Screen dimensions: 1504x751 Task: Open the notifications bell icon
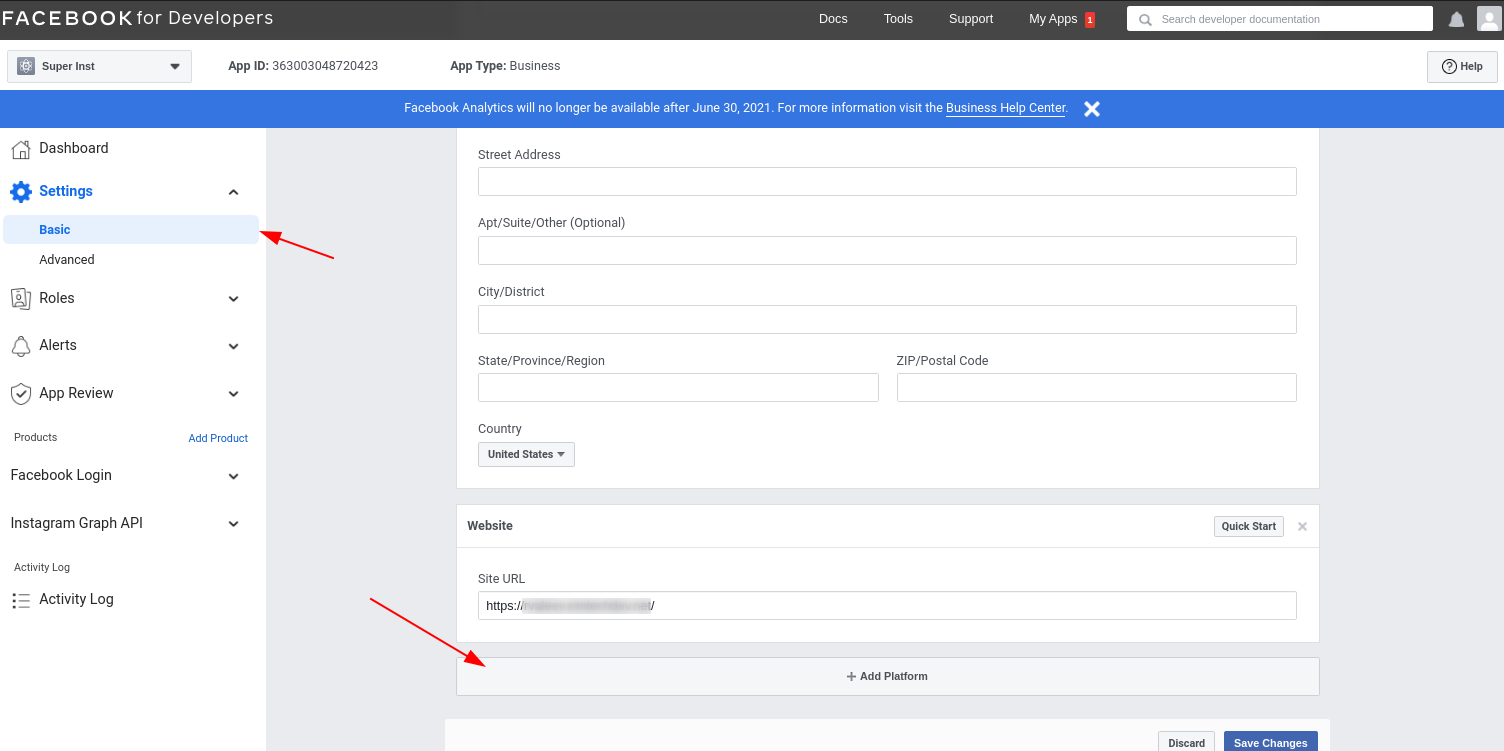tap(1457, 19)
